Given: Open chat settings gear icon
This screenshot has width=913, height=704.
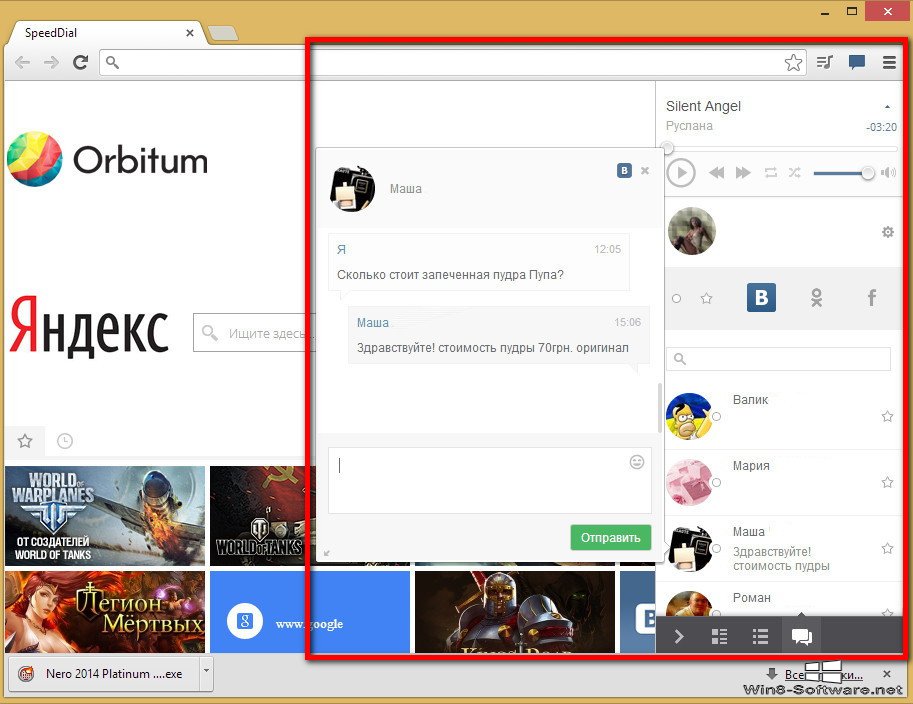Looking at the screenshot, I should [x=887, y=232].
